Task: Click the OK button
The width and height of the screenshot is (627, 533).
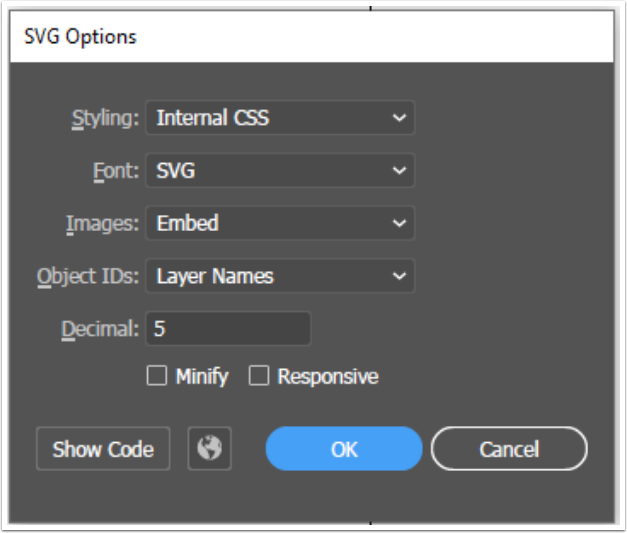Action: [x=344, y=449]
